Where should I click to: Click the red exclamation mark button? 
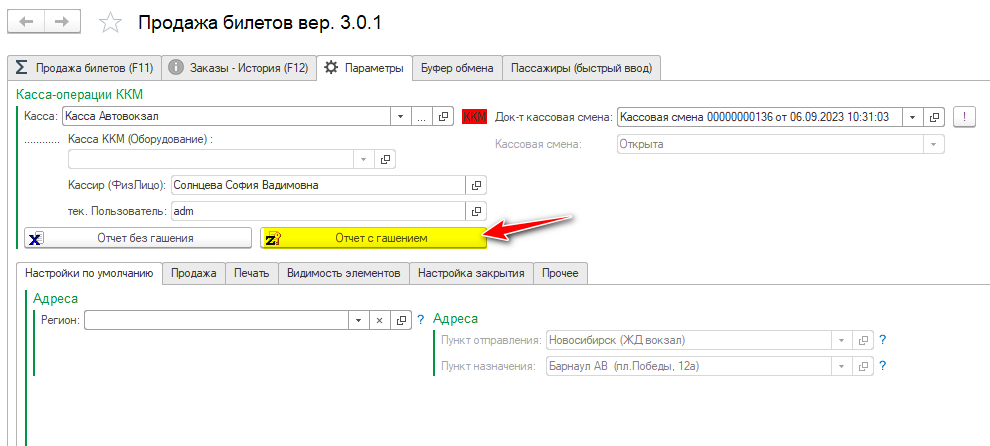tap(964, 117)
